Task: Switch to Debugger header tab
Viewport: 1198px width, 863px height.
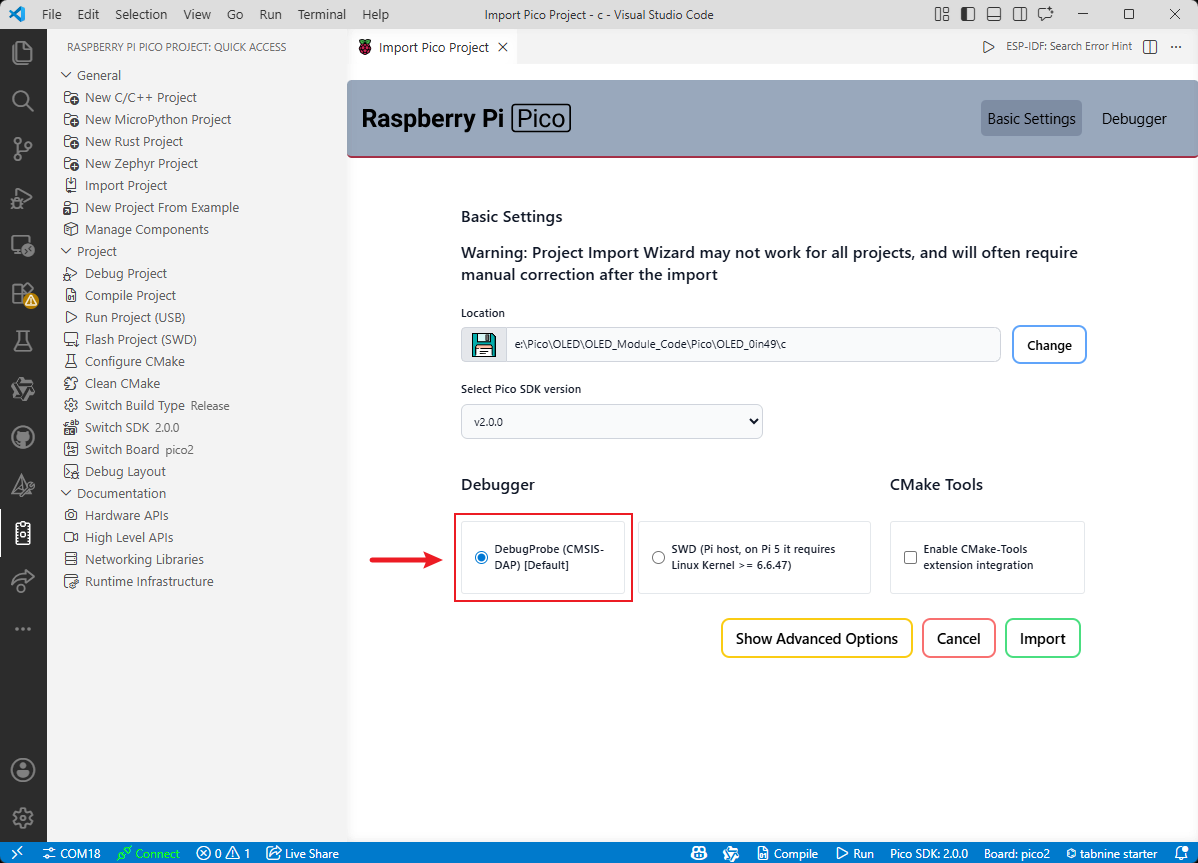Action: 1134,118
